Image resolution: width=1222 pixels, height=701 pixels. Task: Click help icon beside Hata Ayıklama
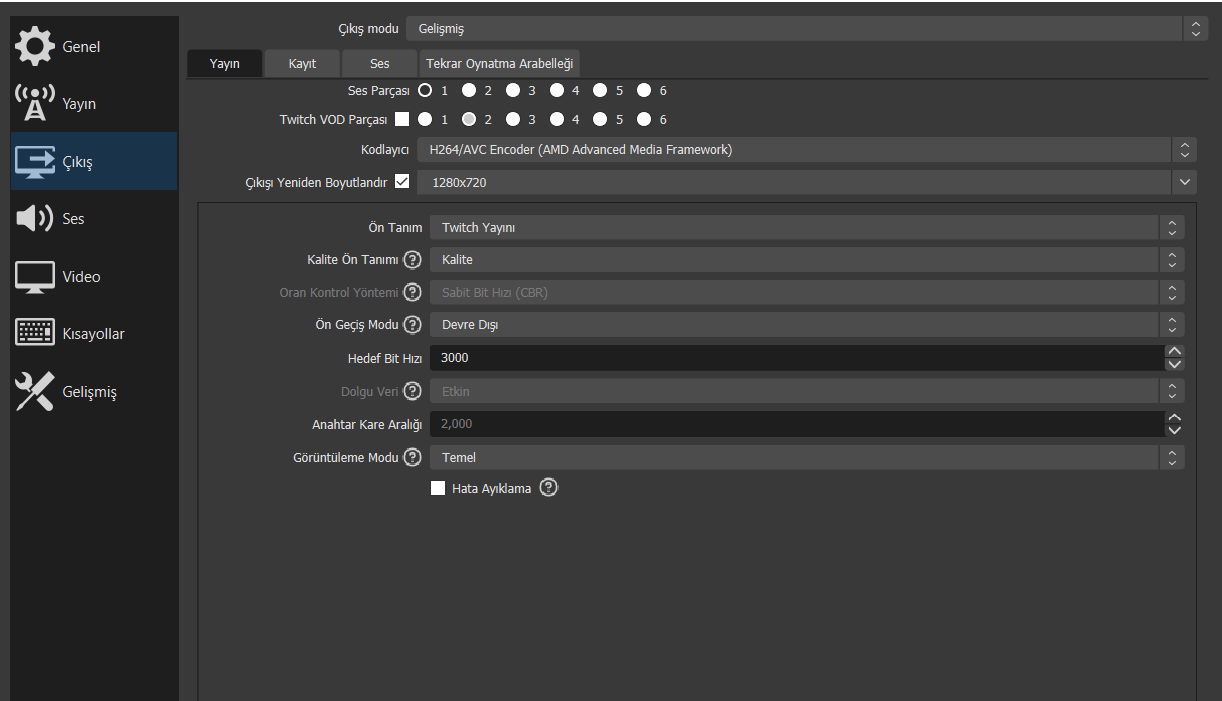pos(548,488)
